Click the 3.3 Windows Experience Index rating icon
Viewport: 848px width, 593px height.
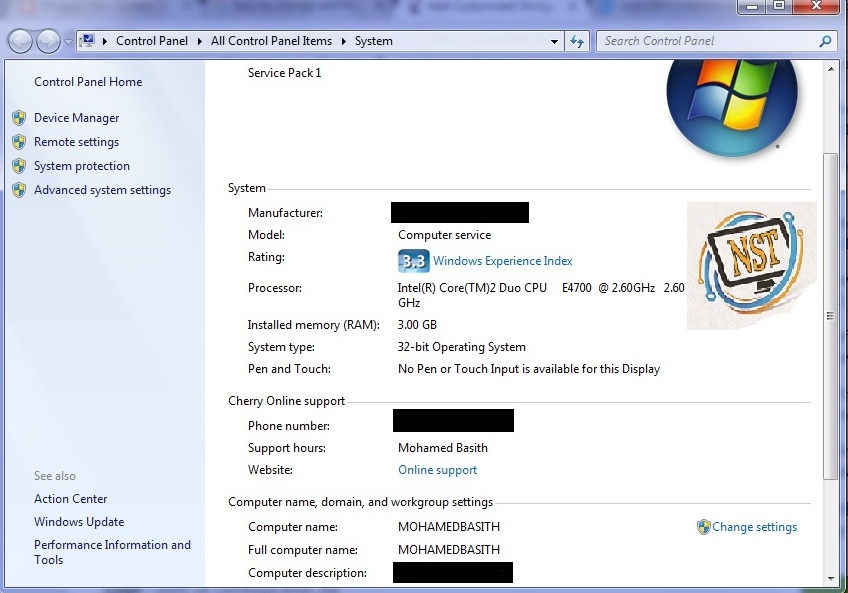(x=413, y=260)
